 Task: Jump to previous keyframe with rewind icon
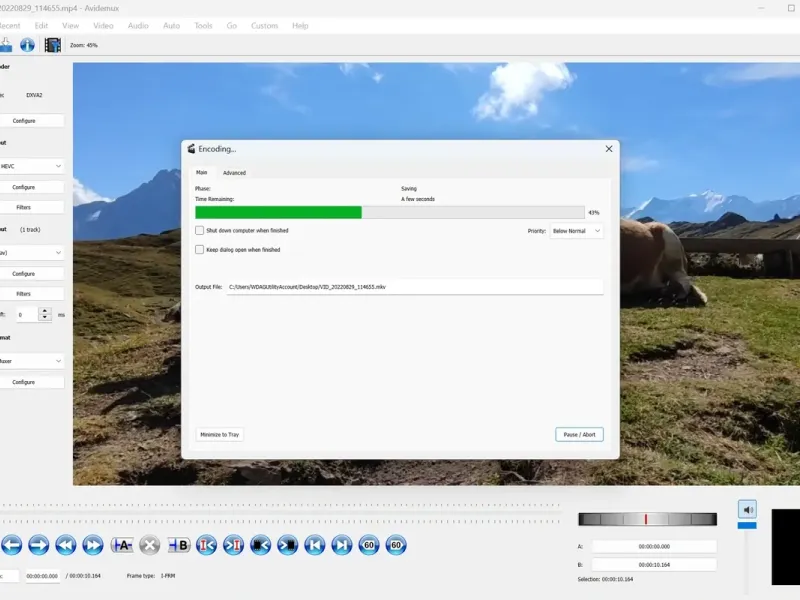click(x=66, y=545)
